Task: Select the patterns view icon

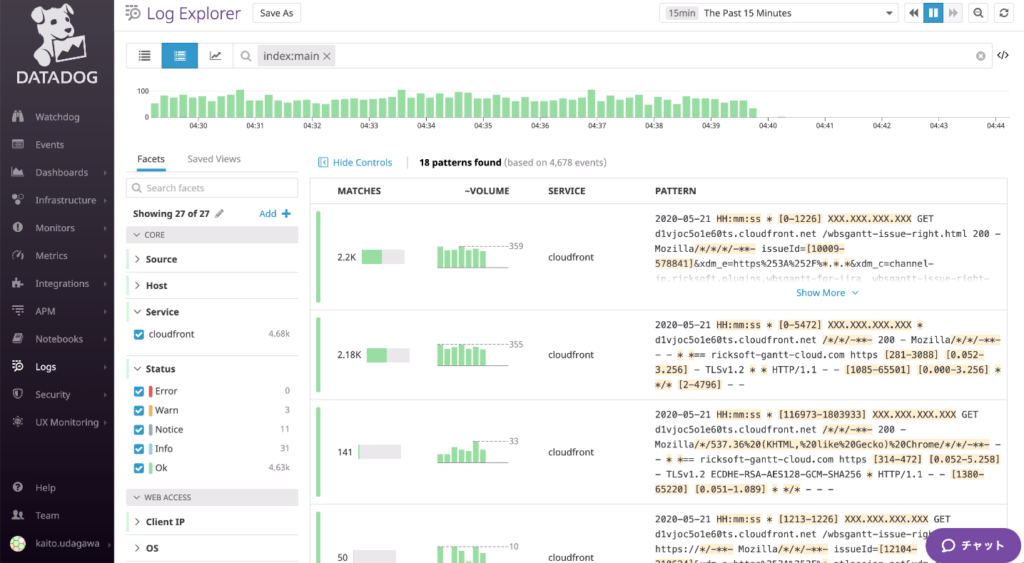Action: (180, 56)
